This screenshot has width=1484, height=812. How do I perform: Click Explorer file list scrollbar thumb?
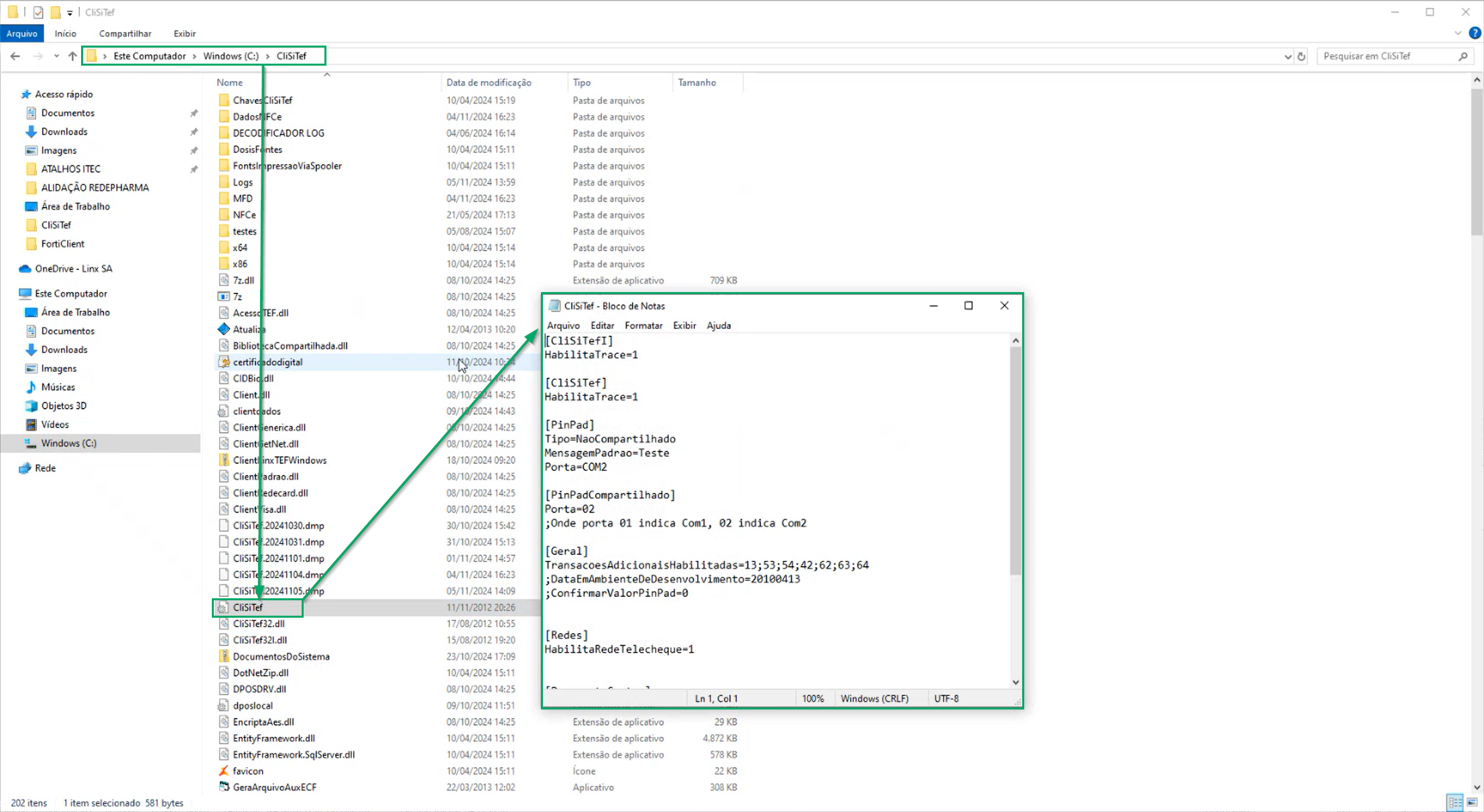point(1477,162)
